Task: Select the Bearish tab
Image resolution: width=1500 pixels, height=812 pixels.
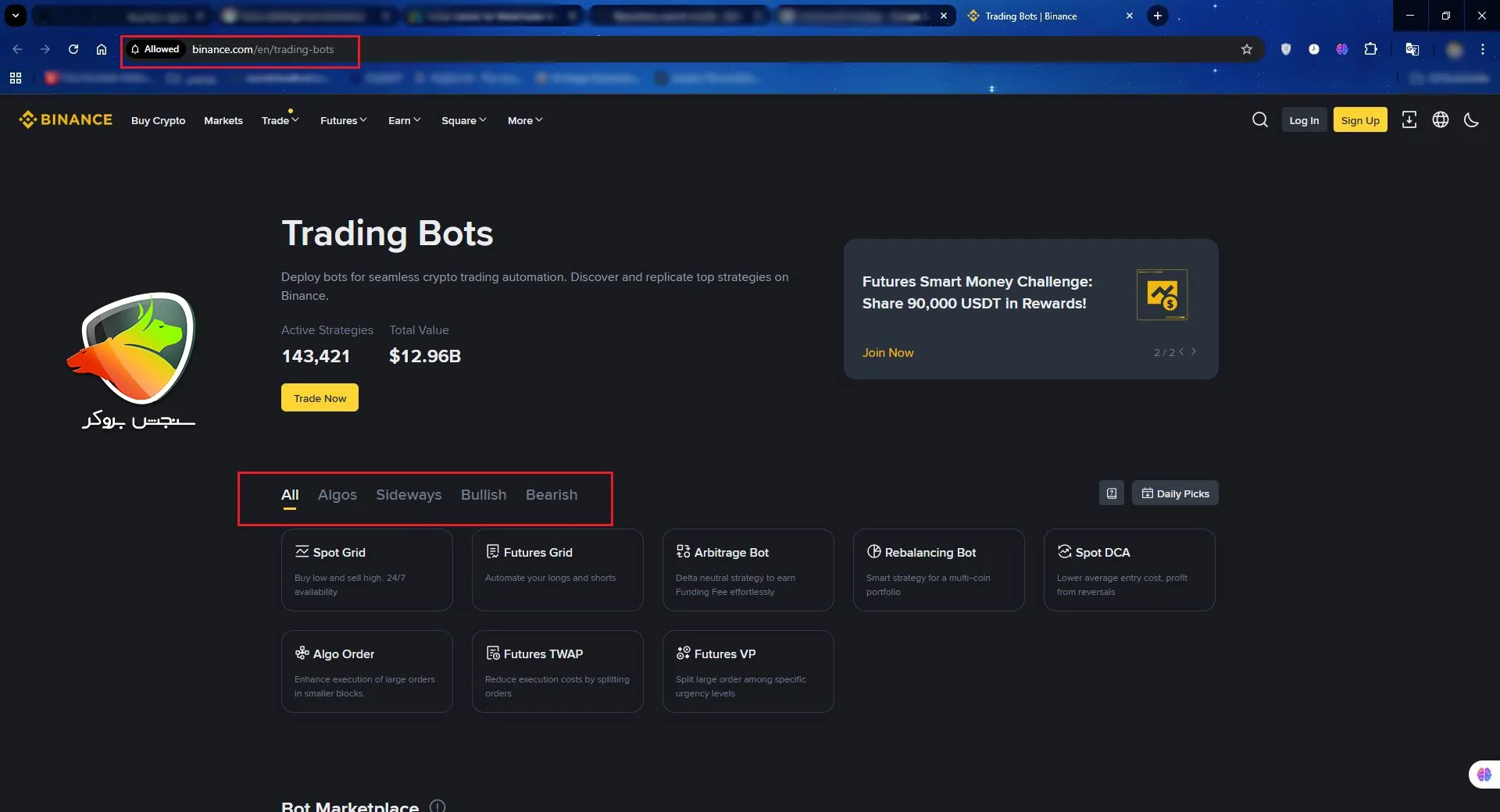Action: coord(552,495)
